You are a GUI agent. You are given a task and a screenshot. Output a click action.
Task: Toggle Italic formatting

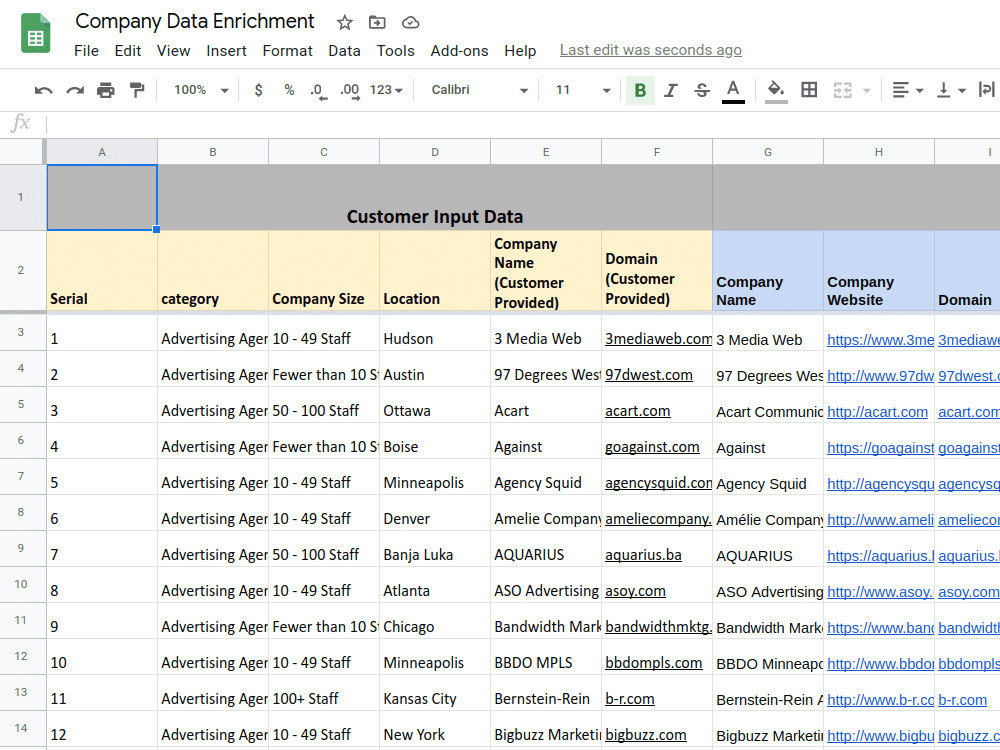[671, 91]
